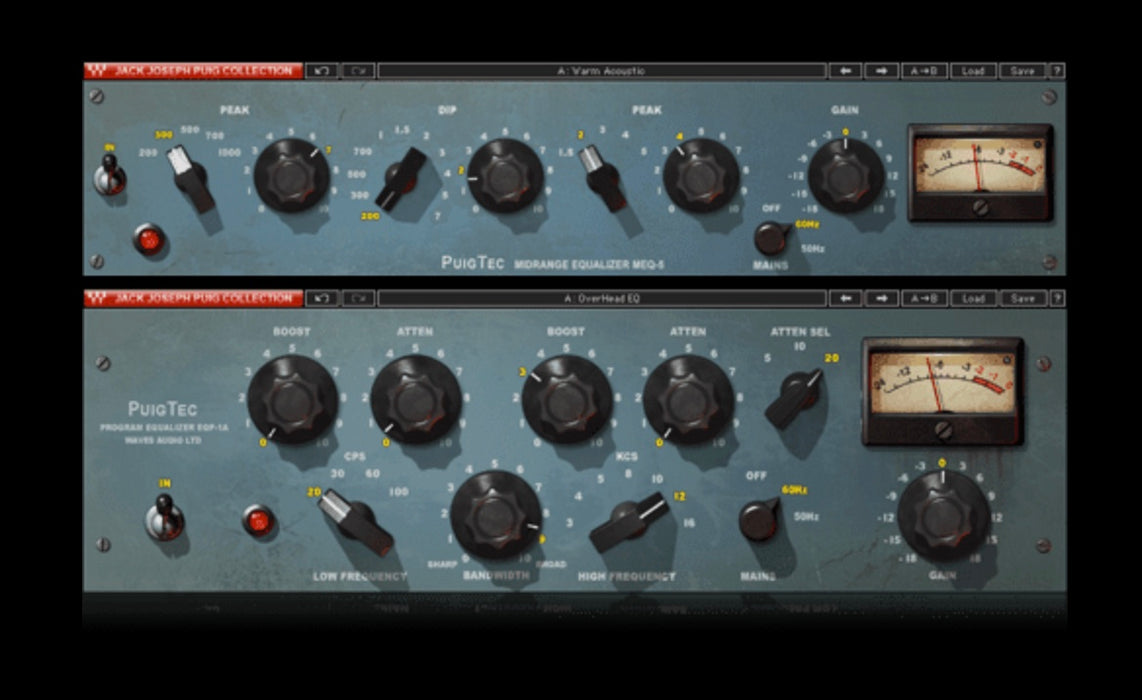
Task: Click Save button in EQP-1A toolbar
Action: coord(1022,298)
